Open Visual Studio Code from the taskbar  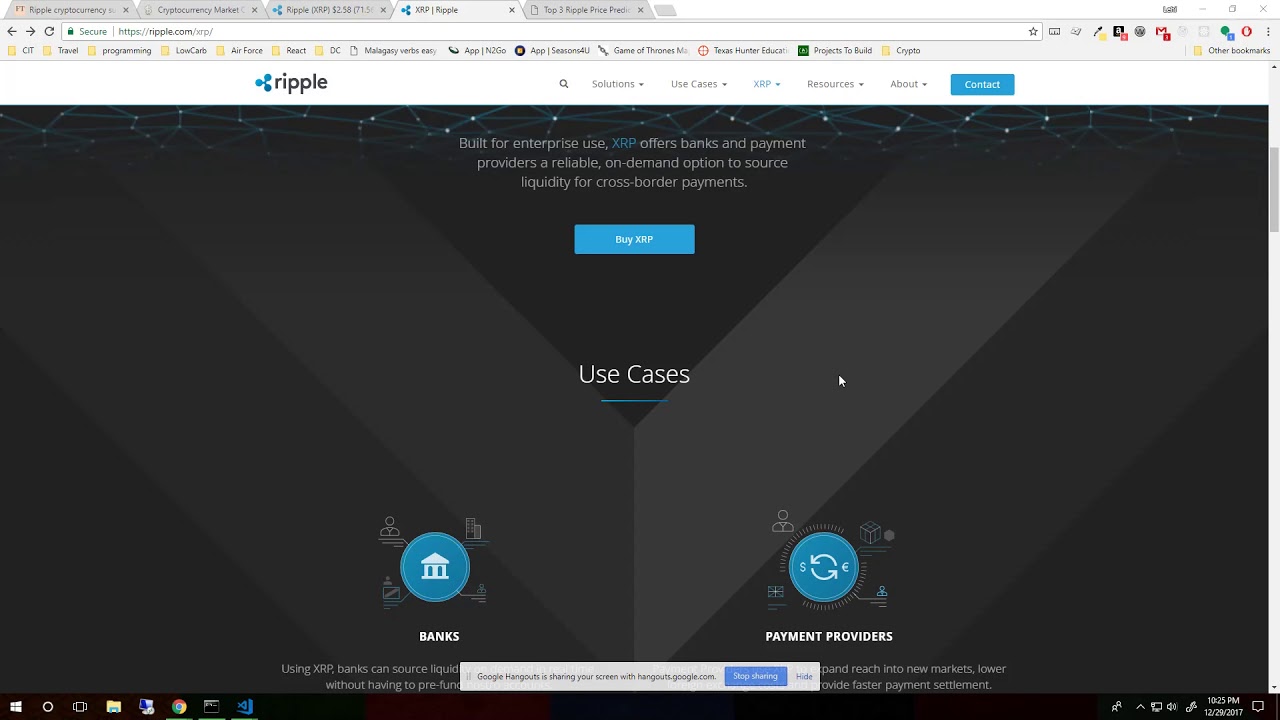click(x=245, y=707)
